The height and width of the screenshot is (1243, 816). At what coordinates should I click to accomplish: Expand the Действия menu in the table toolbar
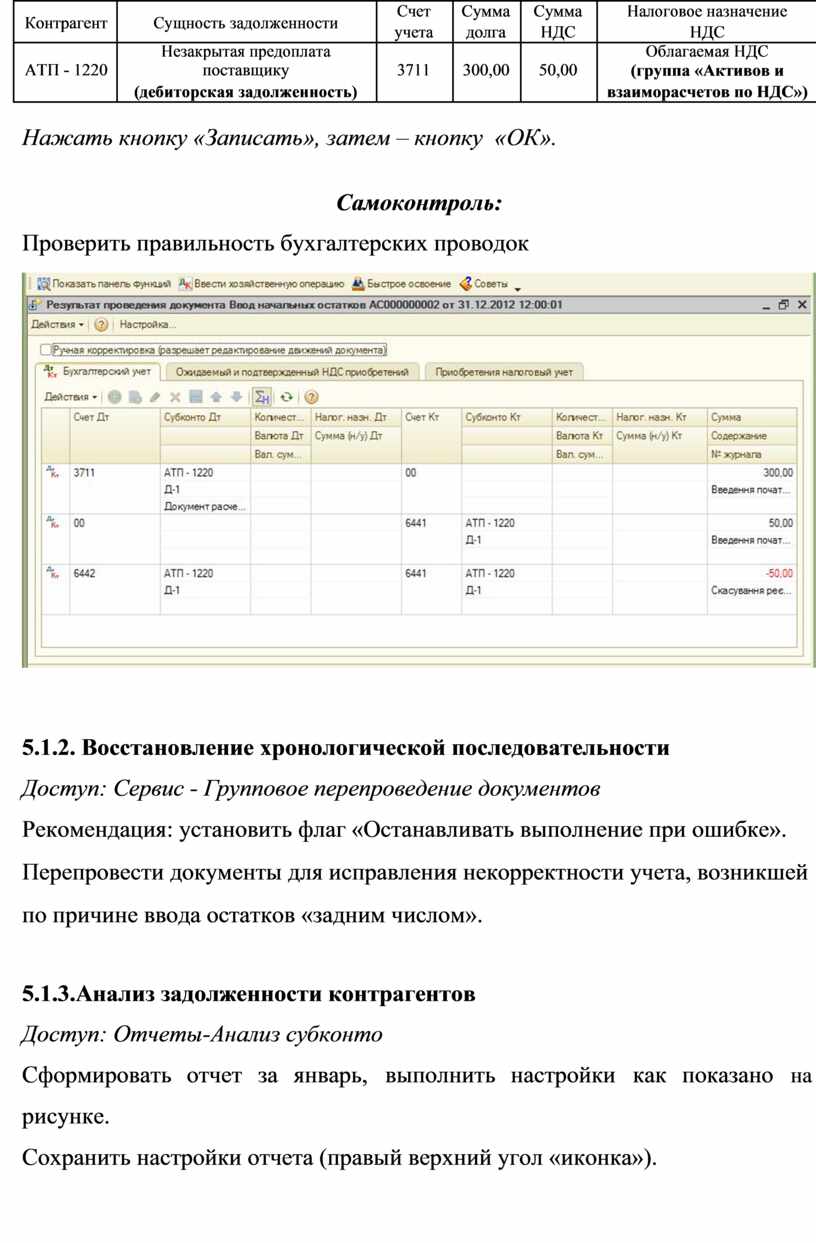point(70,397)
